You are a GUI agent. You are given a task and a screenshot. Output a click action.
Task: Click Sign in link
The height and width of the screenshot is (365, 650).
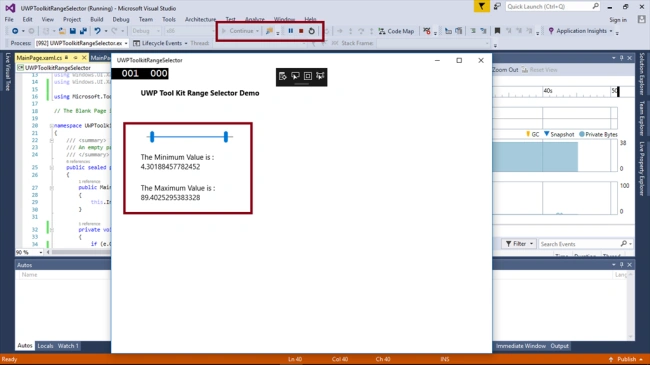(x=618, y=19)
